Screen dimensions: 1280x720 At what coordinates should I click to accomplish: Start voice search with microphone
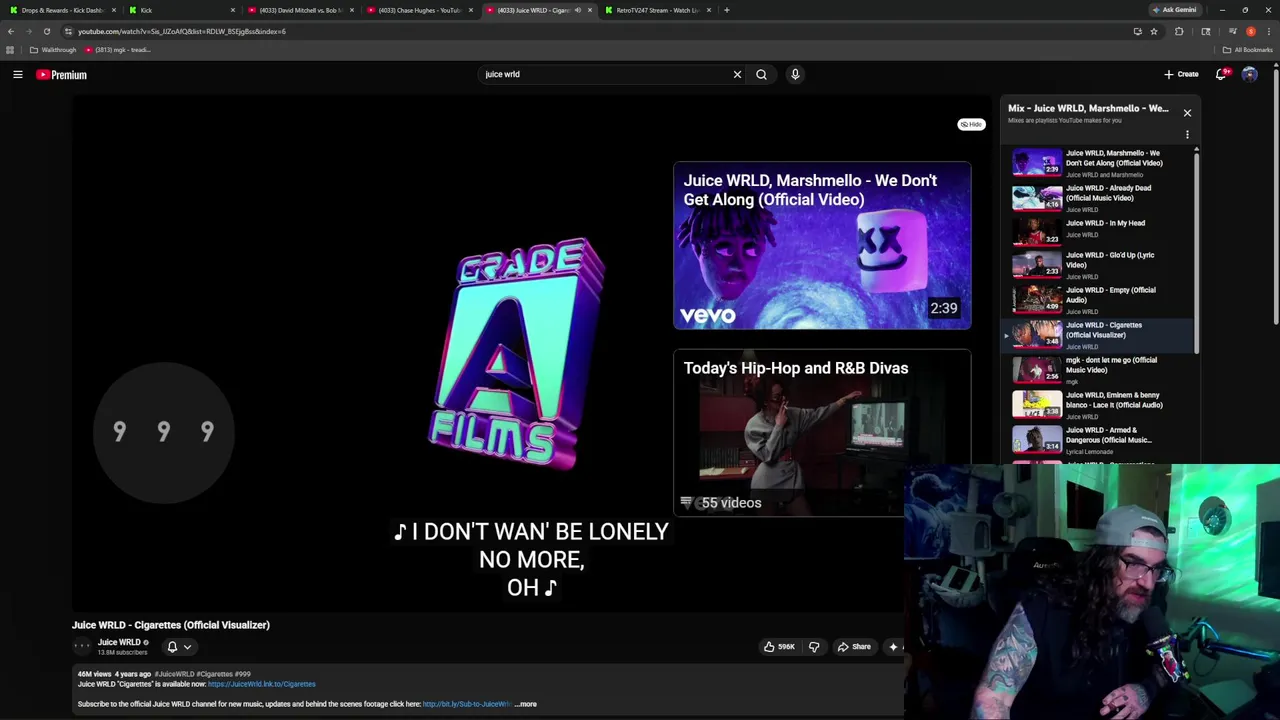(795, 74)
